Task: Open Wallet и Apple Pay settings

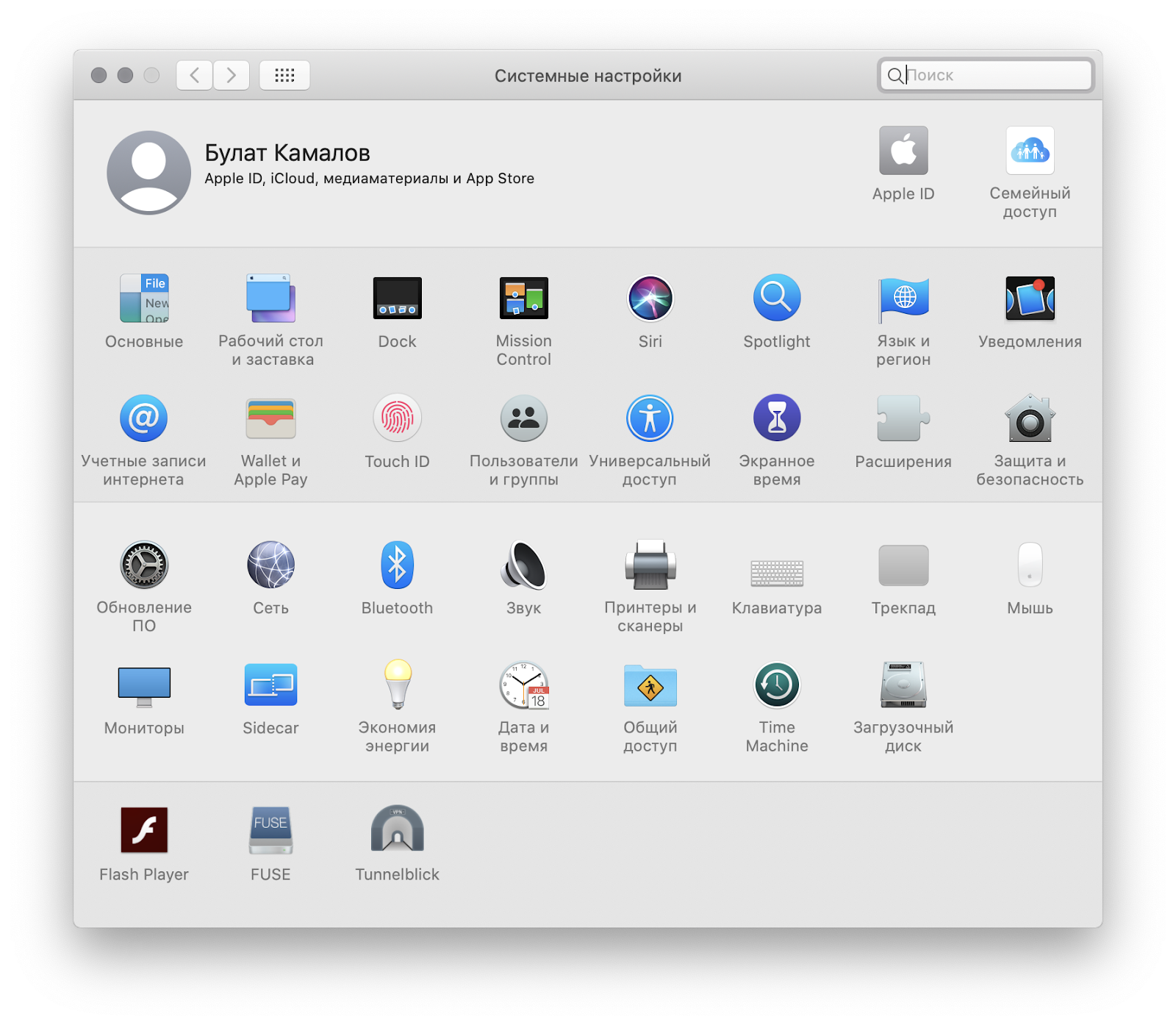Action: coord(270,418)
